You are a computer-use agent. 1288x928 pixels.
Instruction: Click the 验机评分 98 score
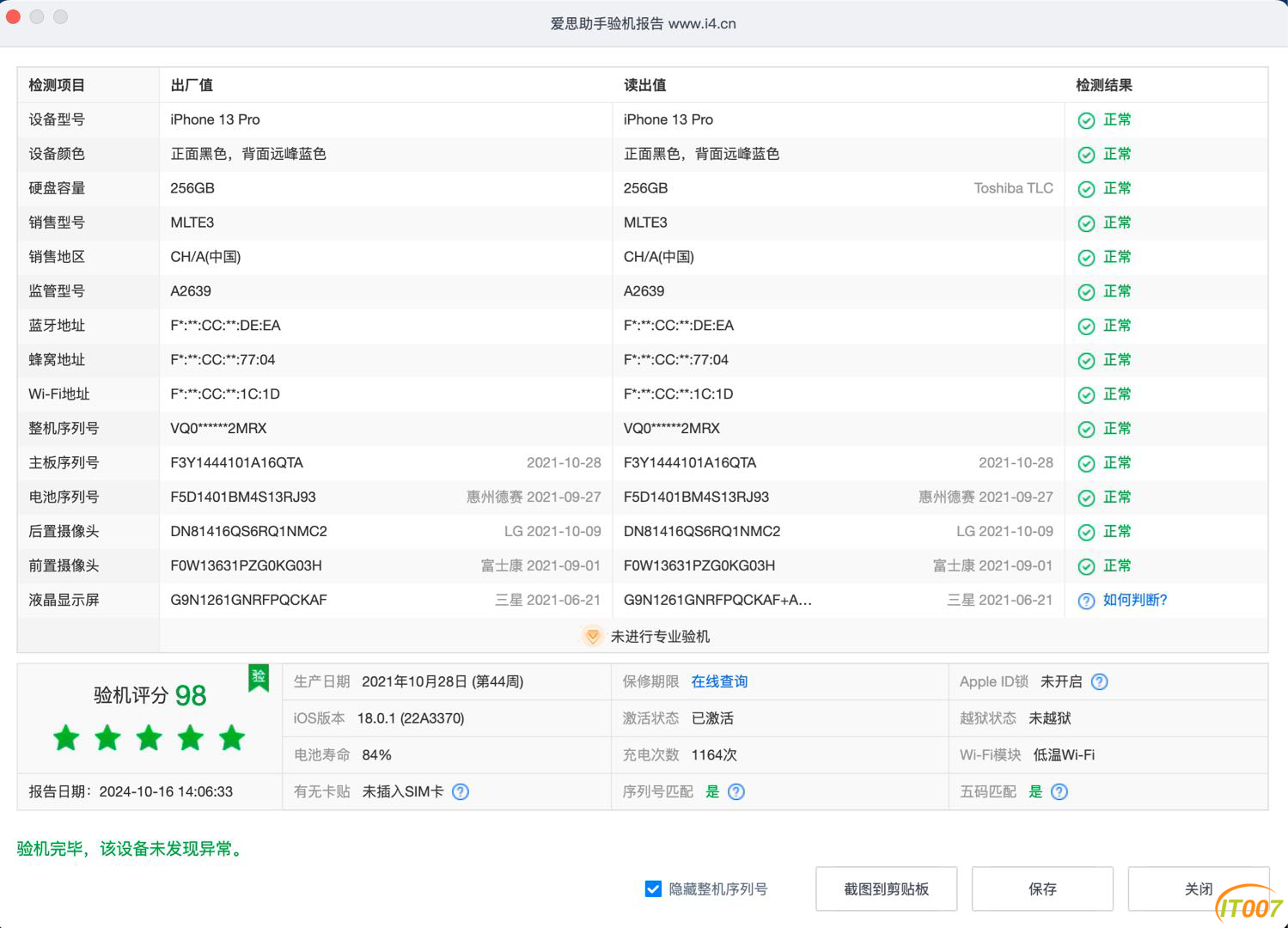click(150, 695)
